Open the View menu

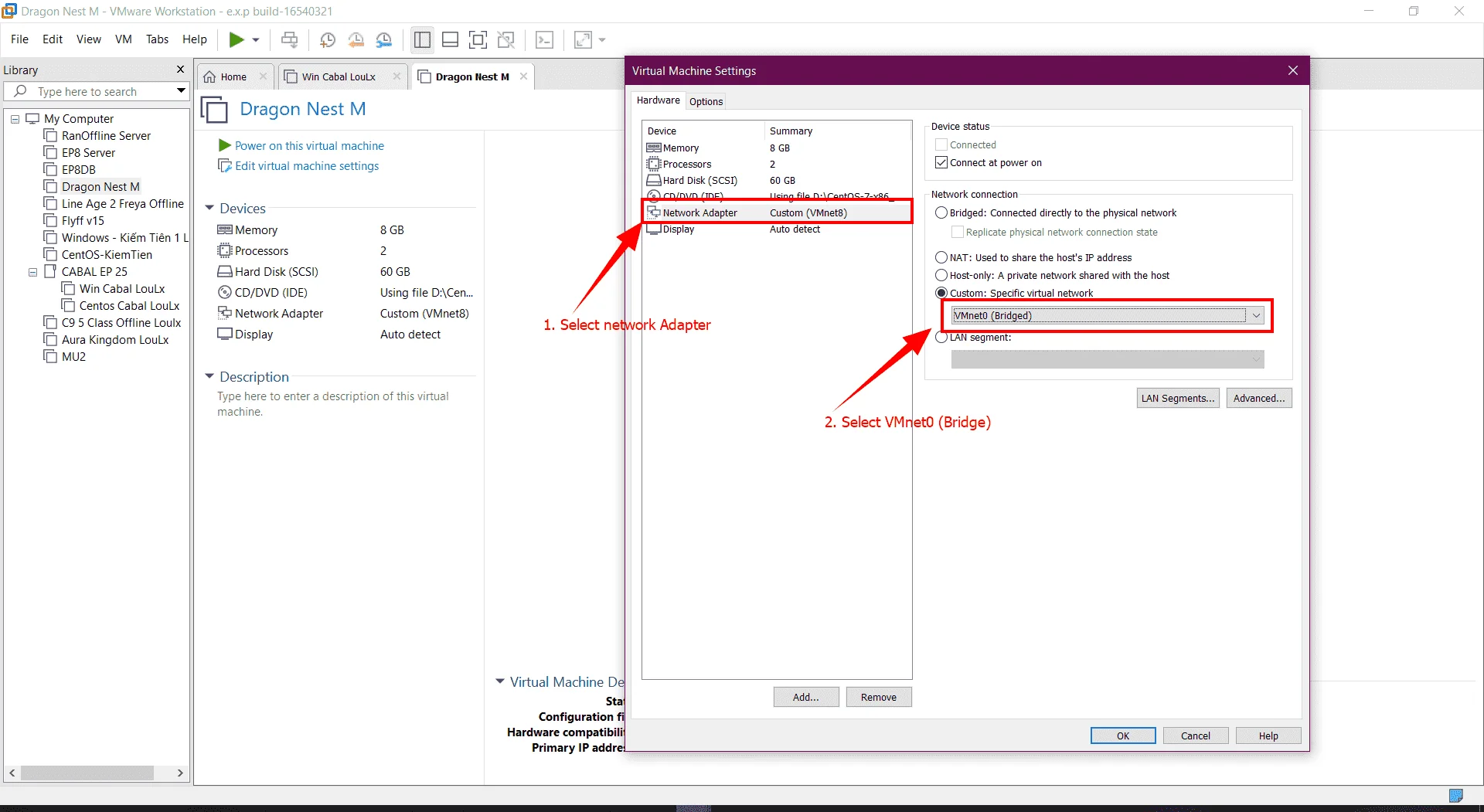(89, 39)
